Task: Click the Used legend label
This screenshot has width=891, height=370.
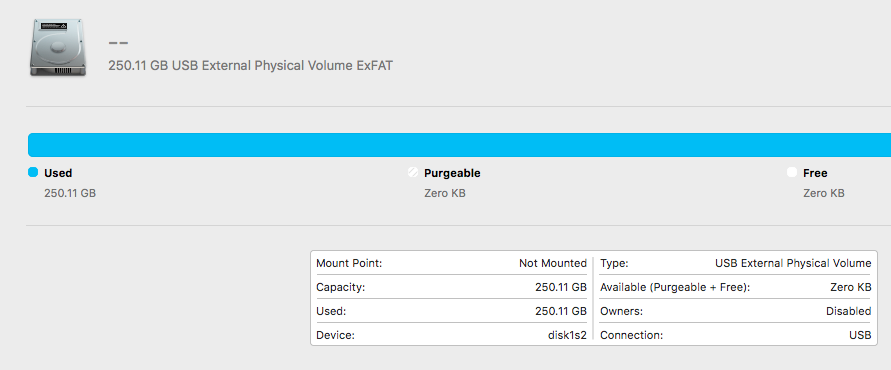Action: tap(58, 173)
